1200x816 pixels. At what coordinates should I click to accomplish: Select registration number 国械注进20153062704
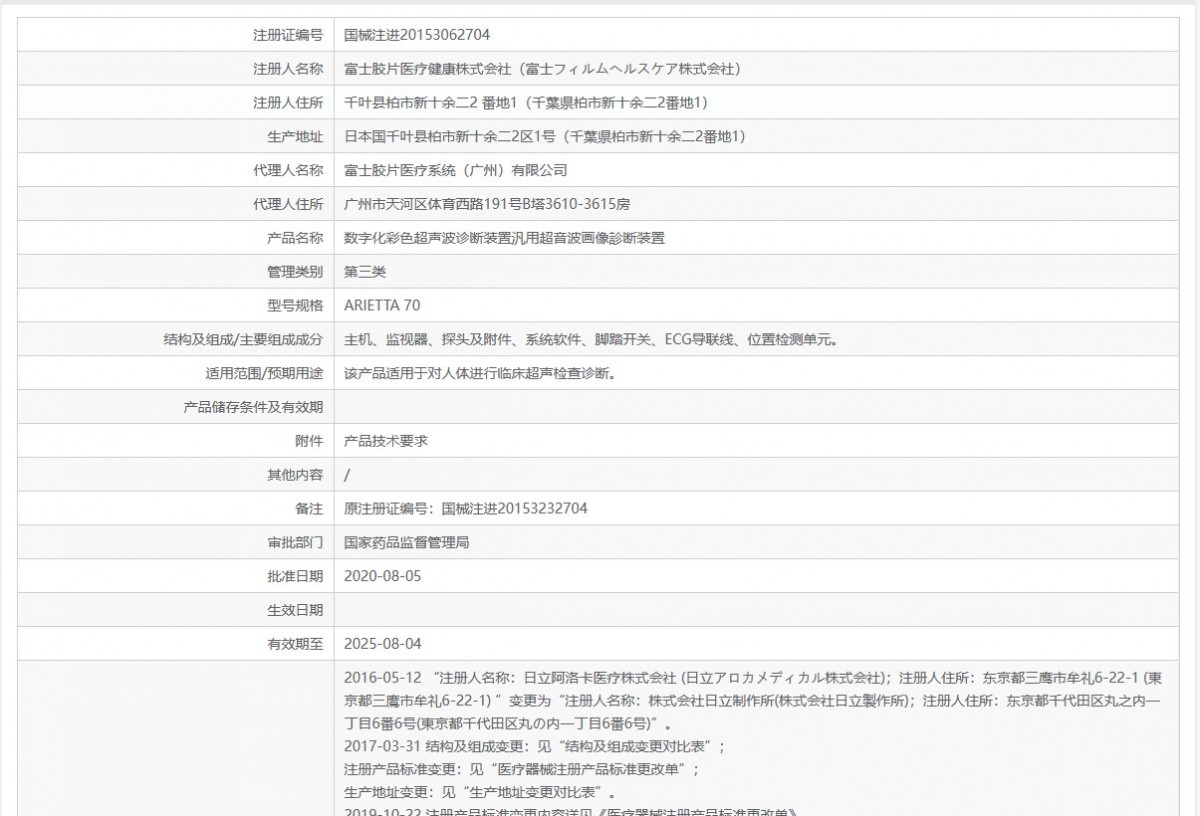coord(416,35)
